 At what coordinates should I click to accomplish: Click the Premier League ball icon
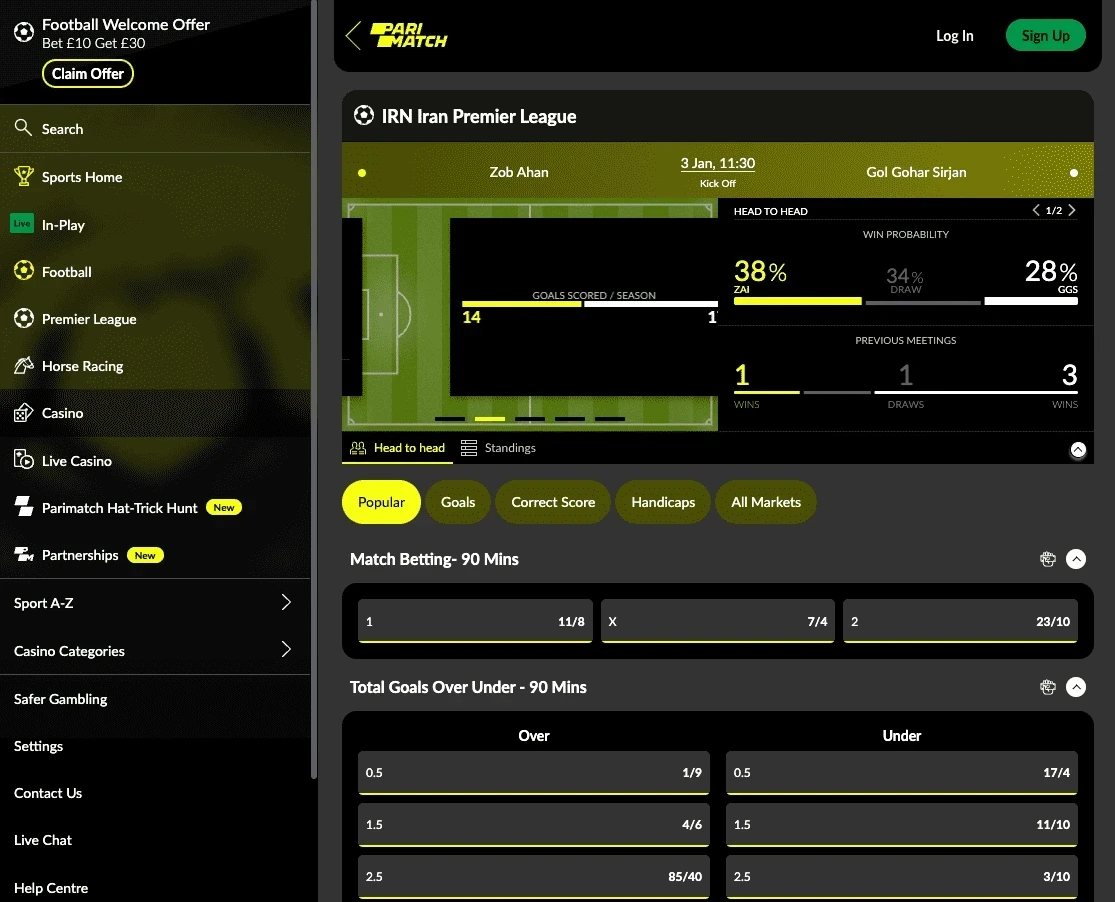point(23,318)
